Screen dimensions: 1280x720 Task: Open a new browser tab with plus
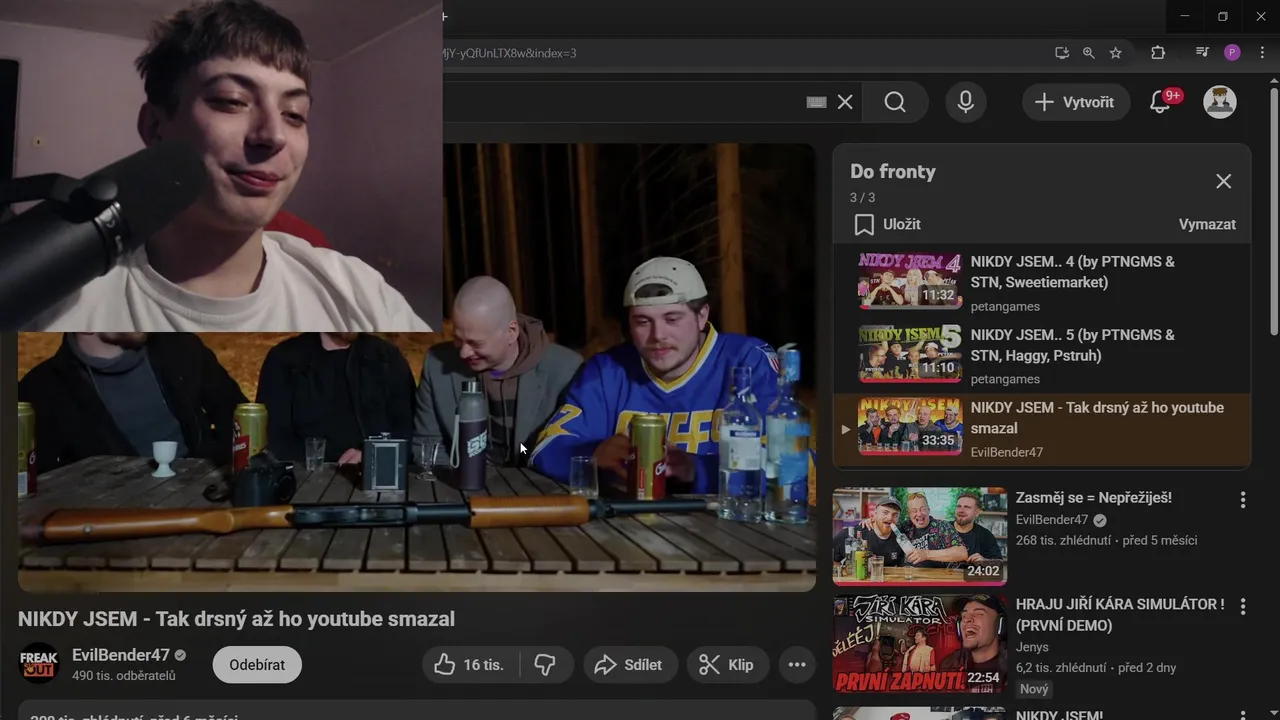[x=445, y=16]
